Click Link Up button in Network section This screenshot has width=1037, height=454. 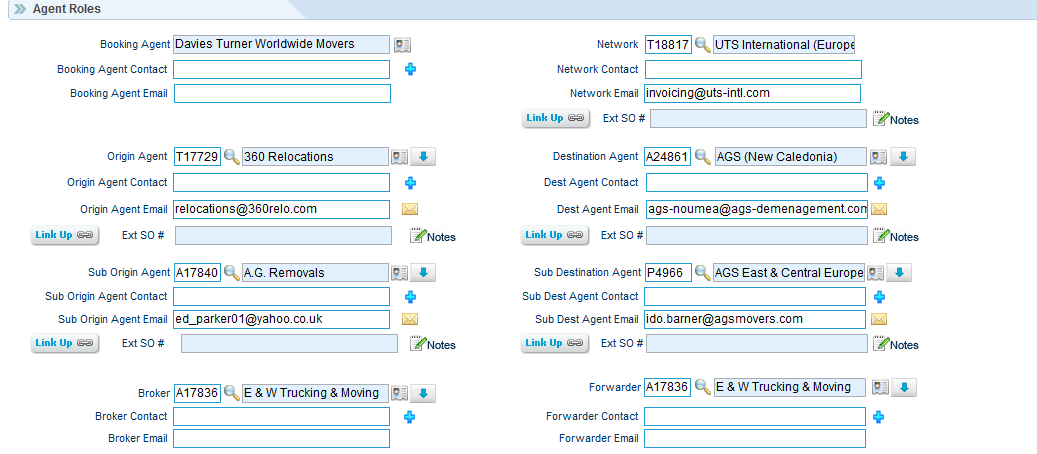tap(555, 118)
